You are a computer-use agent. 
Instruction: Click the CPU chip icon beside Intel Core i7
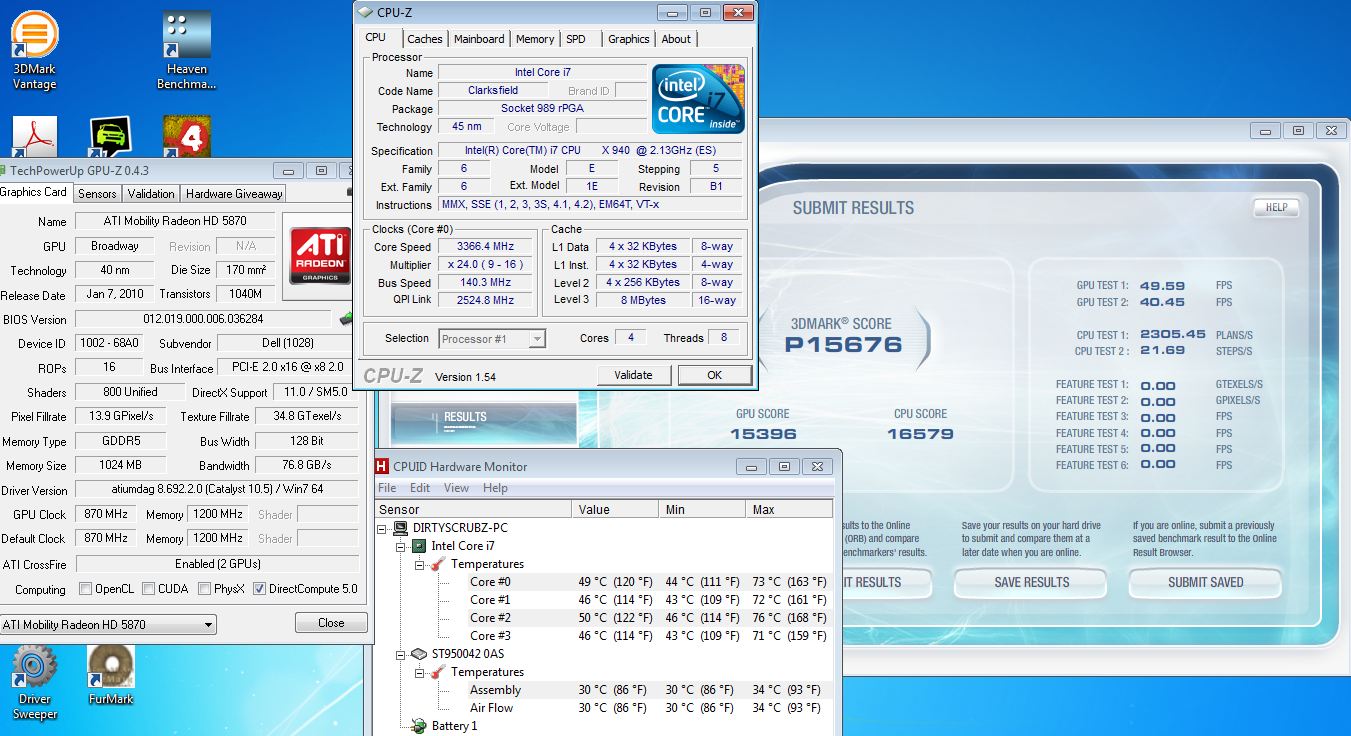tap(420, 546)
